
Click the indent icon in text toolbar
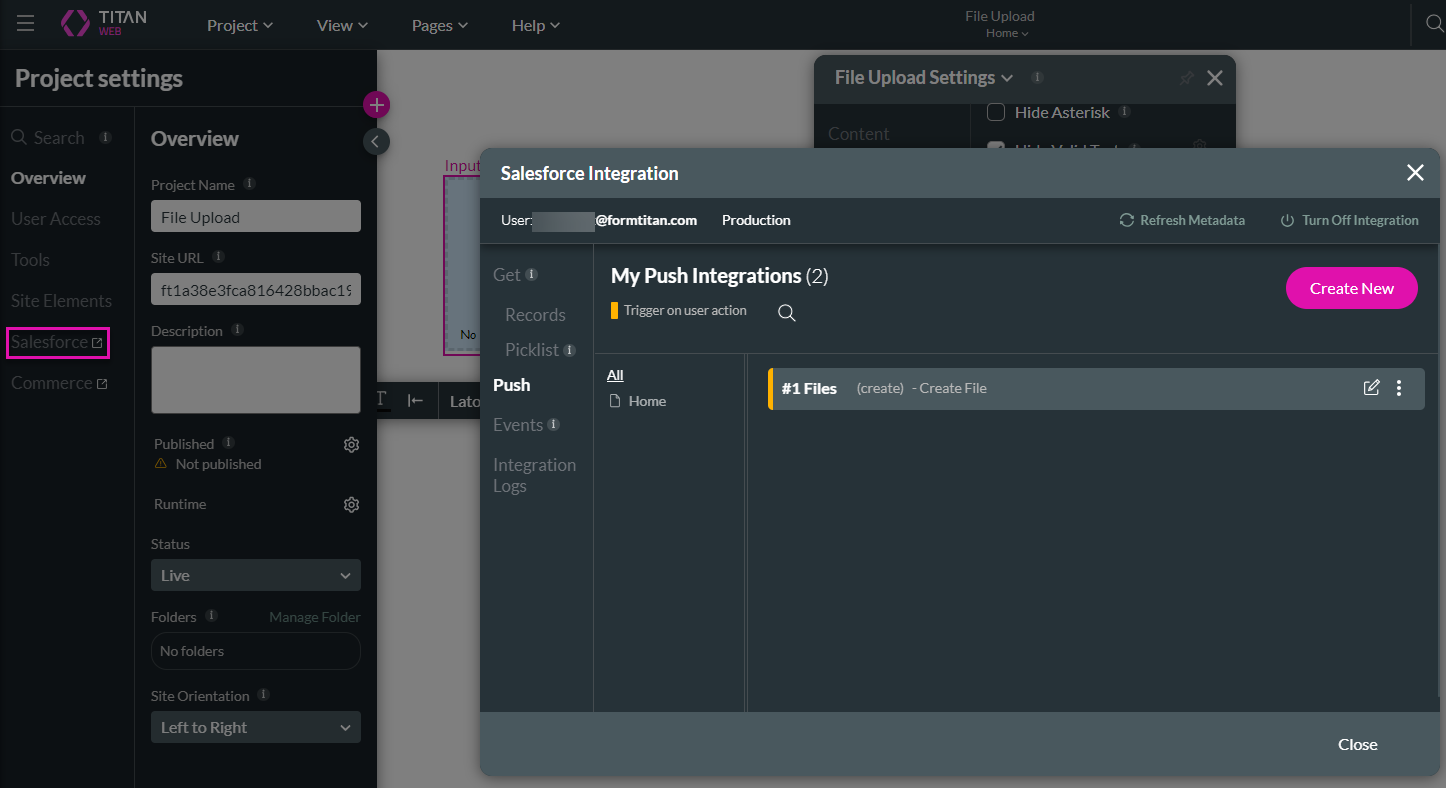click(415, 401)
